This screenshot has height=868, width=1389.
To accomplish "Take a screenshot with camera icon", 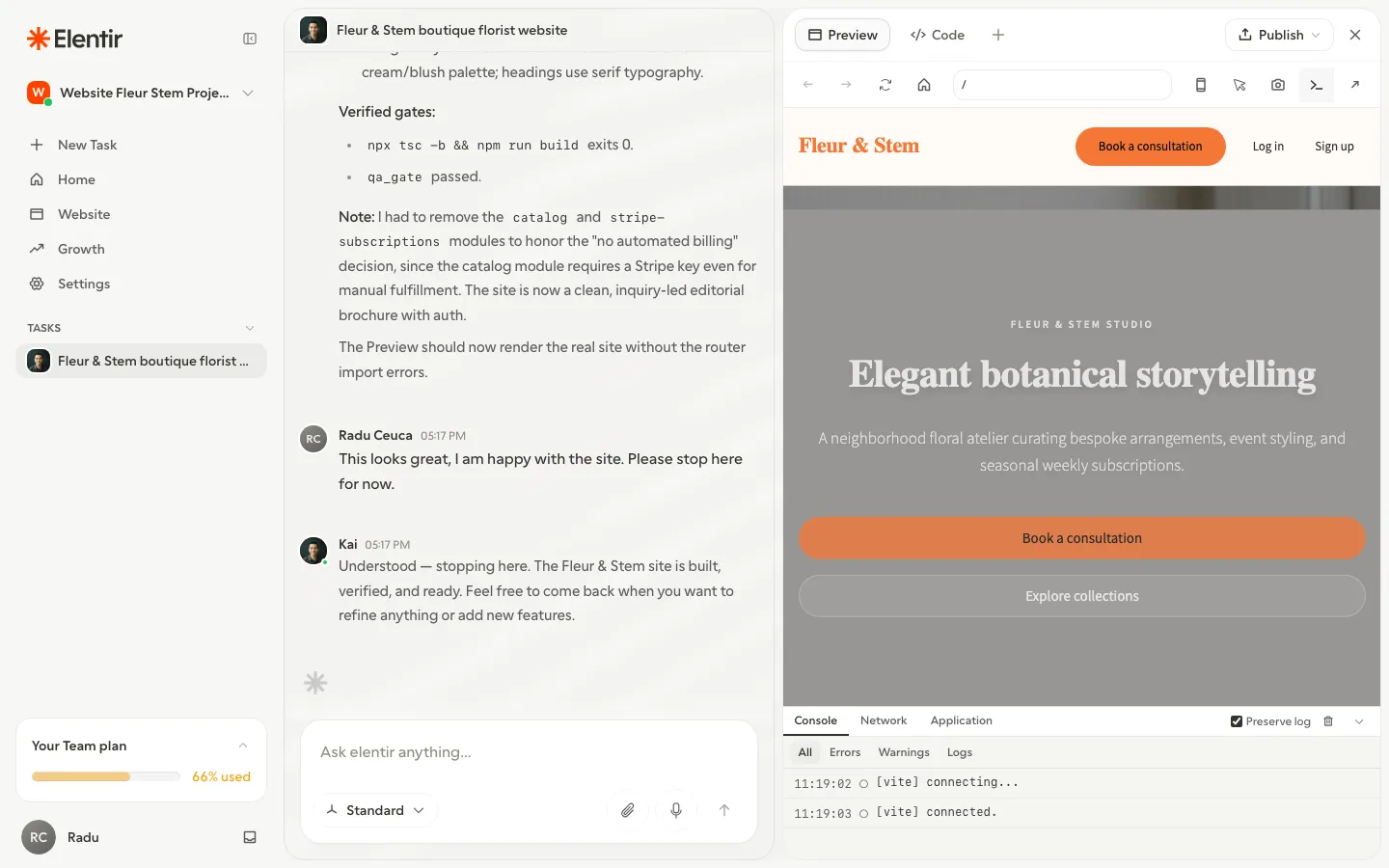I will 1278,85.
